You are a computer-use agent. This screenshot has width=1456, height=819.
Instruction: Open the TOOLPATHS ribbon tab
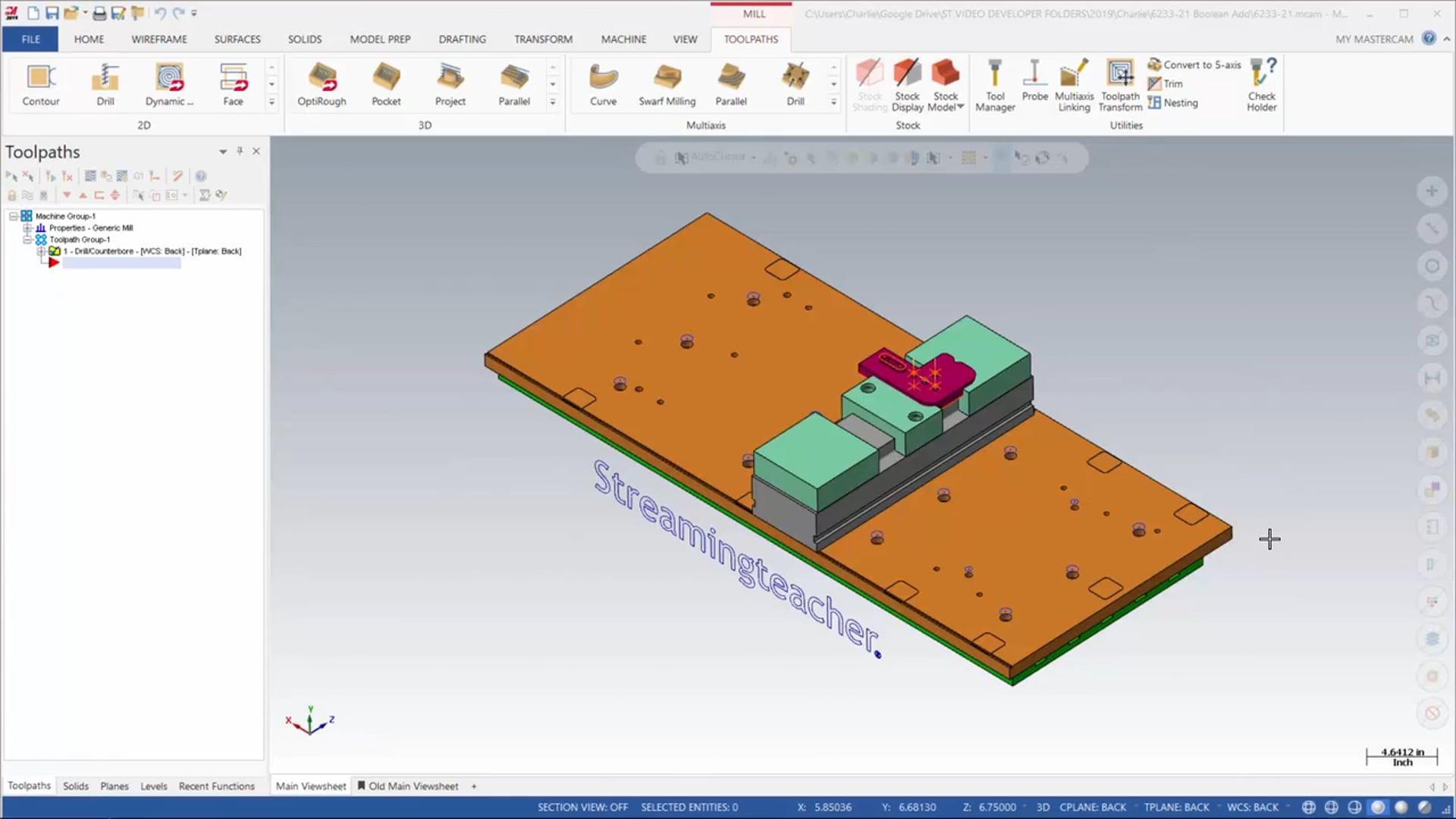tap(751, 38)
